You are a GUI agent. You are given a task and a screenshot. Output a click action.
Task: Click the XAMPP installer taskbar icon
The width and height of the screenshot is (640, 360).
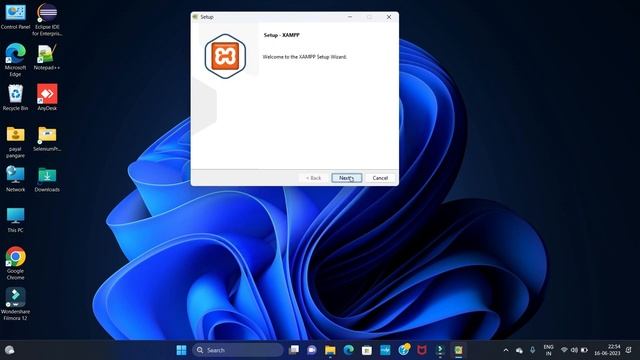click(458, 350)
